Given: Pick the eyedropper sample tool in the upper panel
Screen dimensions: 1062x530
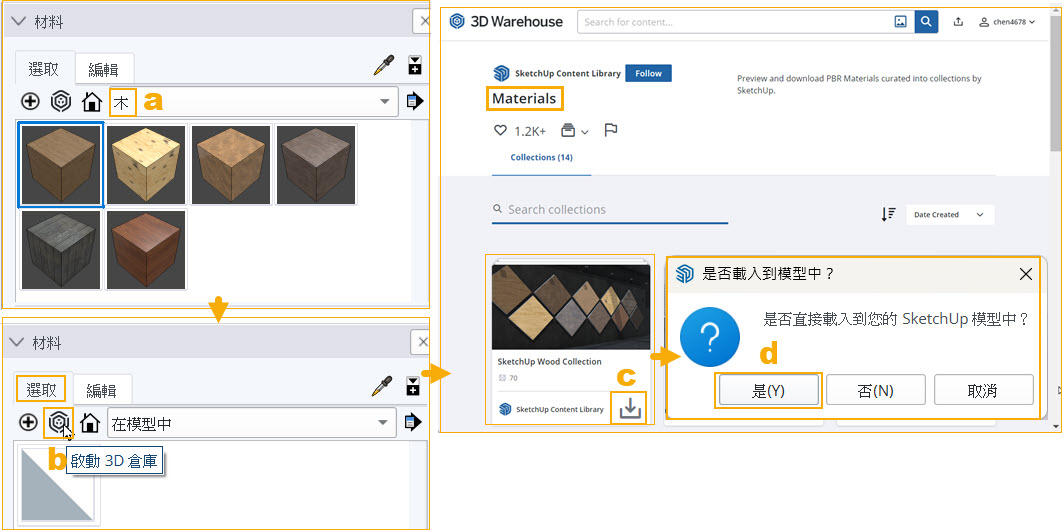Looking at the screenshot, I should point(383,65).
